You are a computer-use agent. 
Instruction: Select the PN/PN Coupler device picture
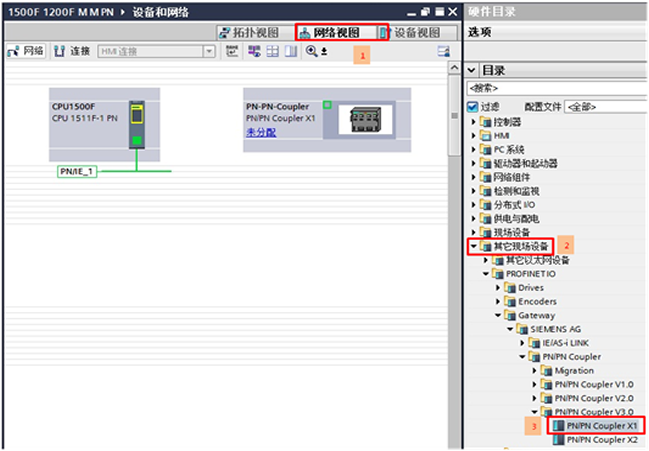point(365,120)
